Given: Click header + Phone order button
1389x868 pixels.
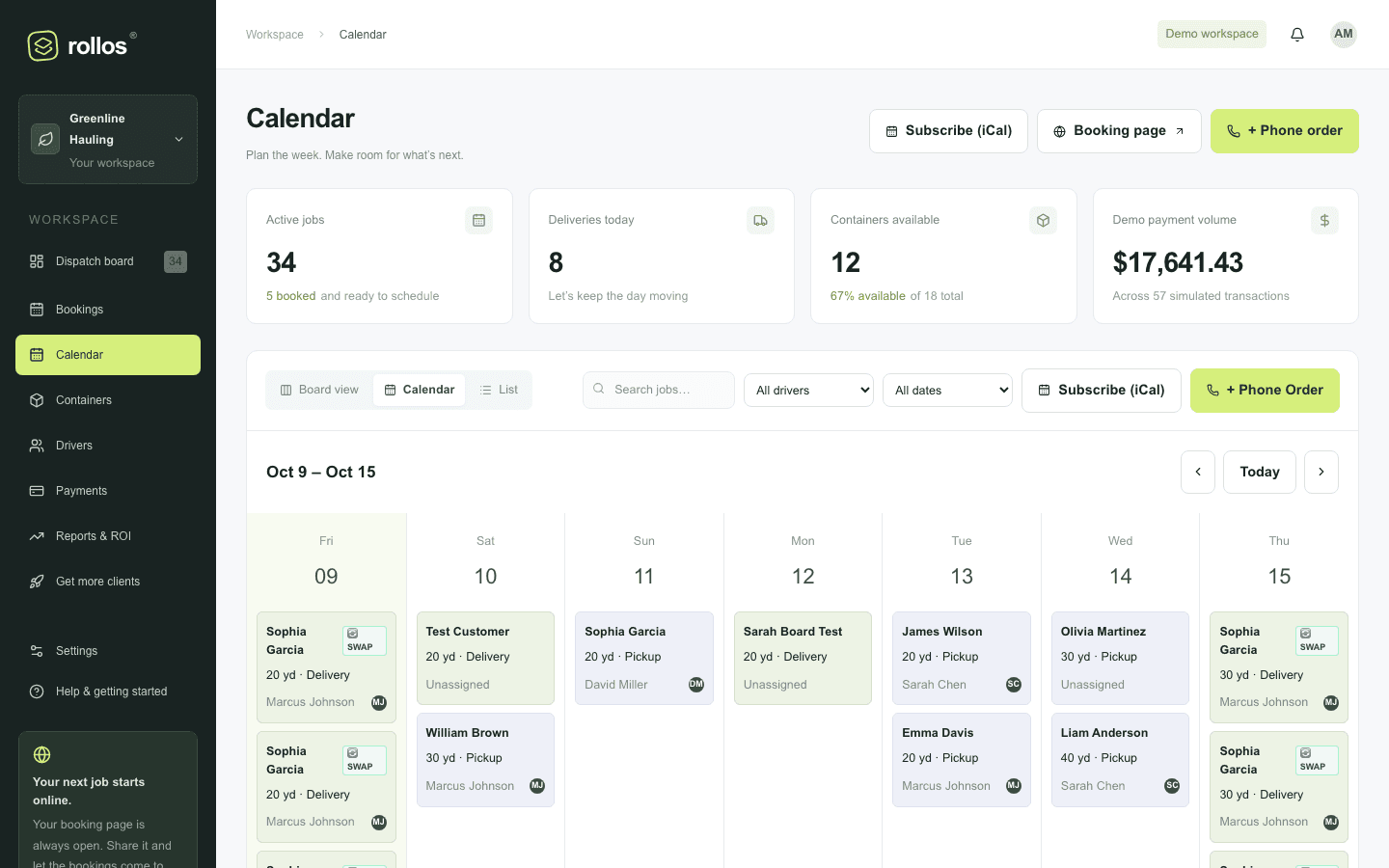Looking at the screenshot, I should (x=1285, y=131).
